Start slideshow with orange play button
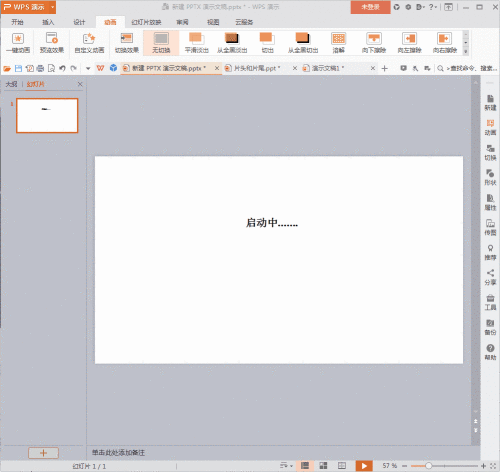 click(364, 466)
